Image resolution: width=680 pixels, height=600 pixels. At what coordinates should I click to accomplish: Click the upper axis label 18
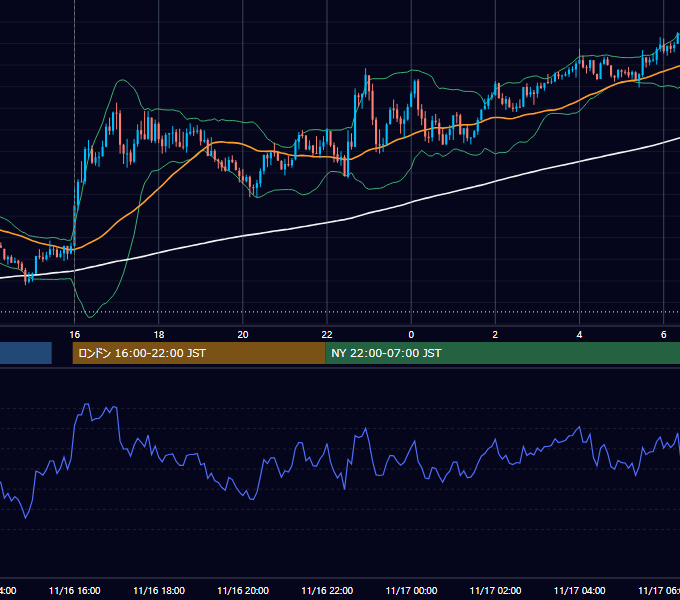[x=159, y=335]
